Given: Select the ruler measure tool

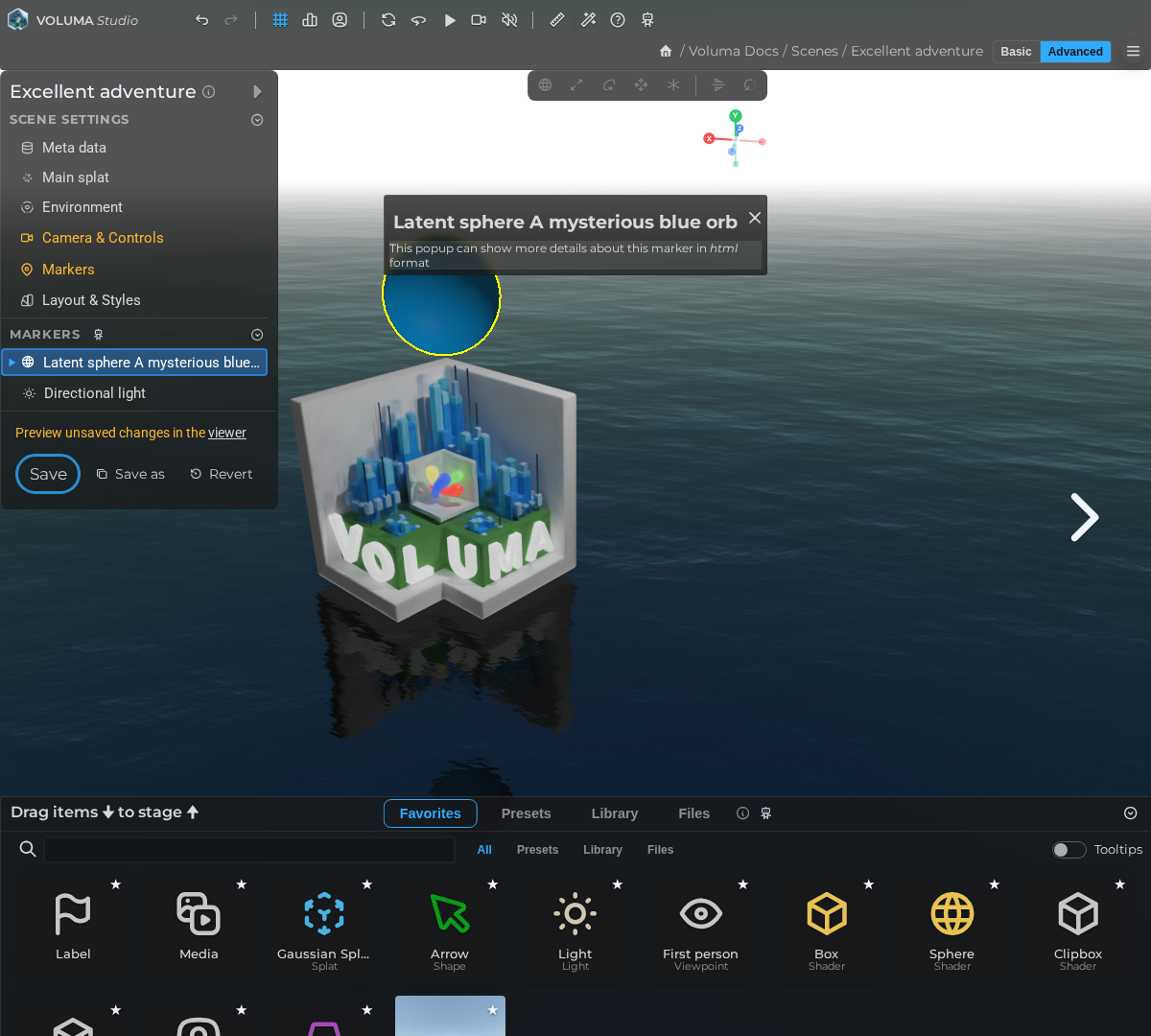Looking at the screenshot, I should pos(557,20).
